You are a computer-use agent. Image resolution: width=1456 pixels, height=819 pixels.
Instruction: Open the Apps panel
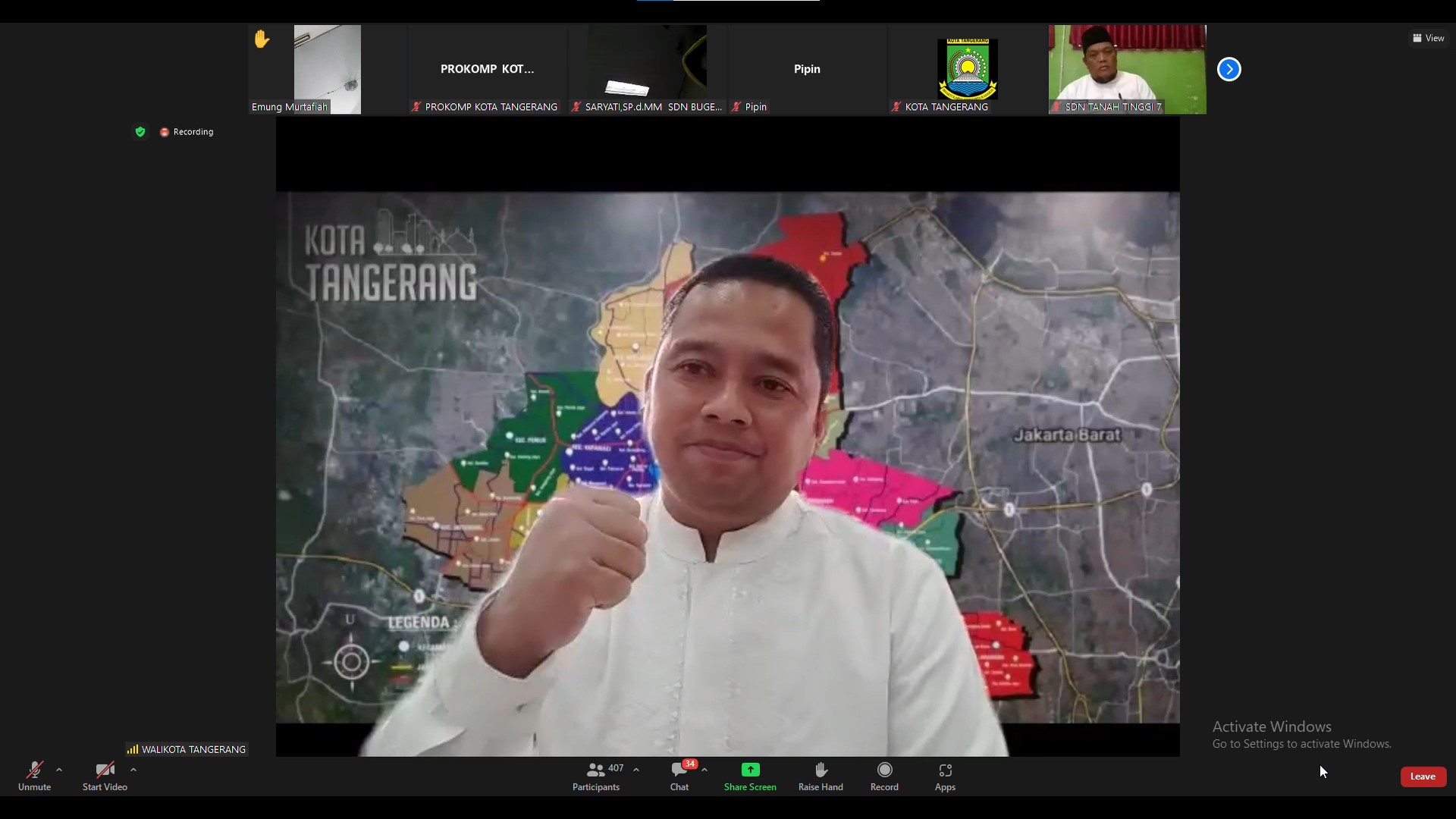[945, 770]
